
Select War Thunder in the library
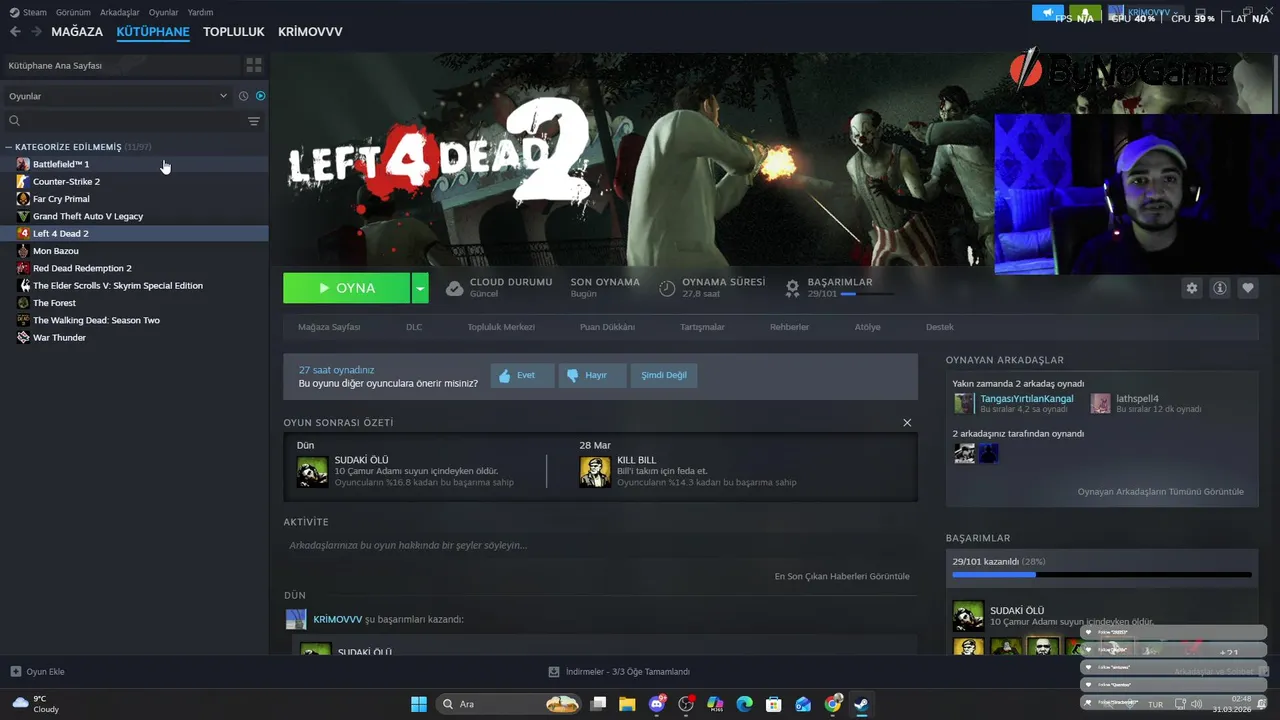(x=134, y=338)
